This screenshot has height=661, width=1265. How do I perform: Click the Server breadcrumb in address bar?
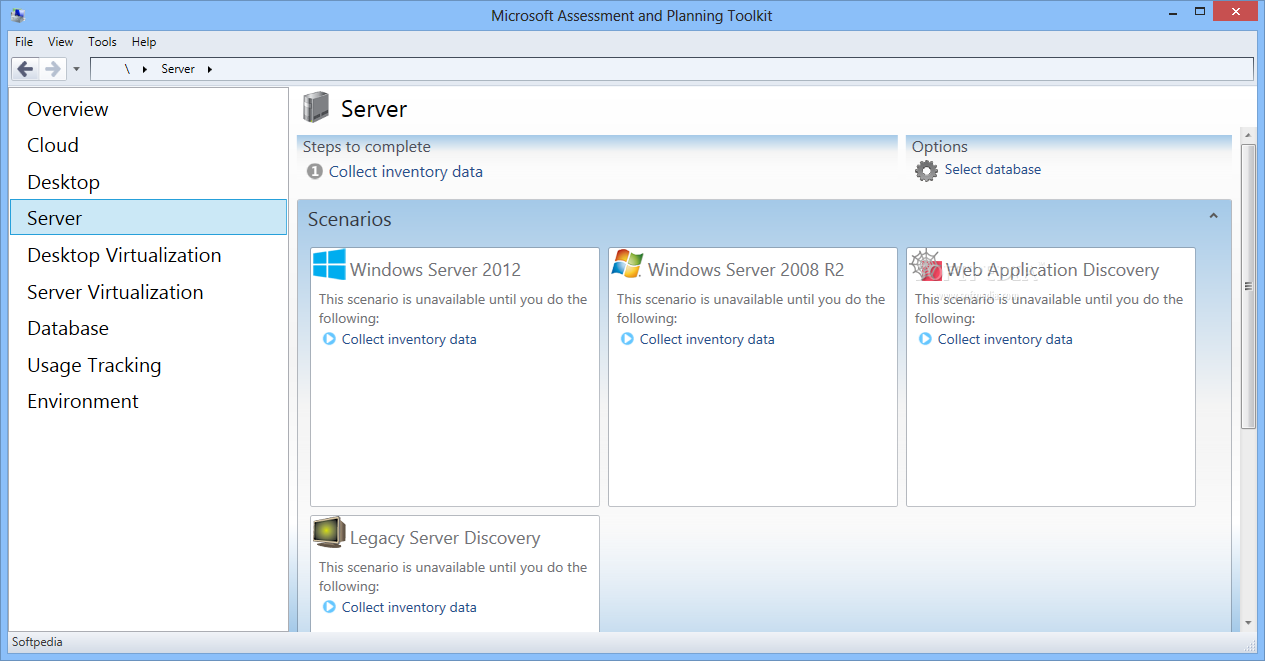click(178, 69)
